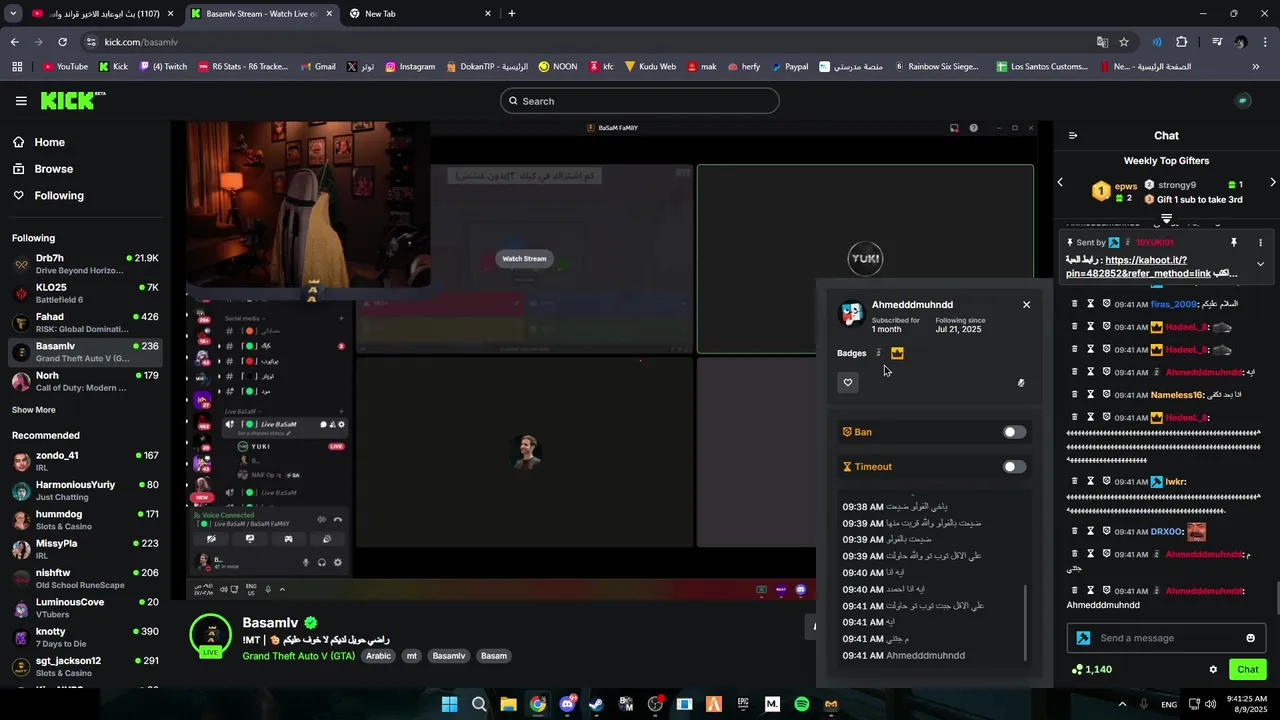Click Basamlv channel avatar with LIVE badge
The height and width of the screenshot is (720, 1280).
[x=211, y=635]
